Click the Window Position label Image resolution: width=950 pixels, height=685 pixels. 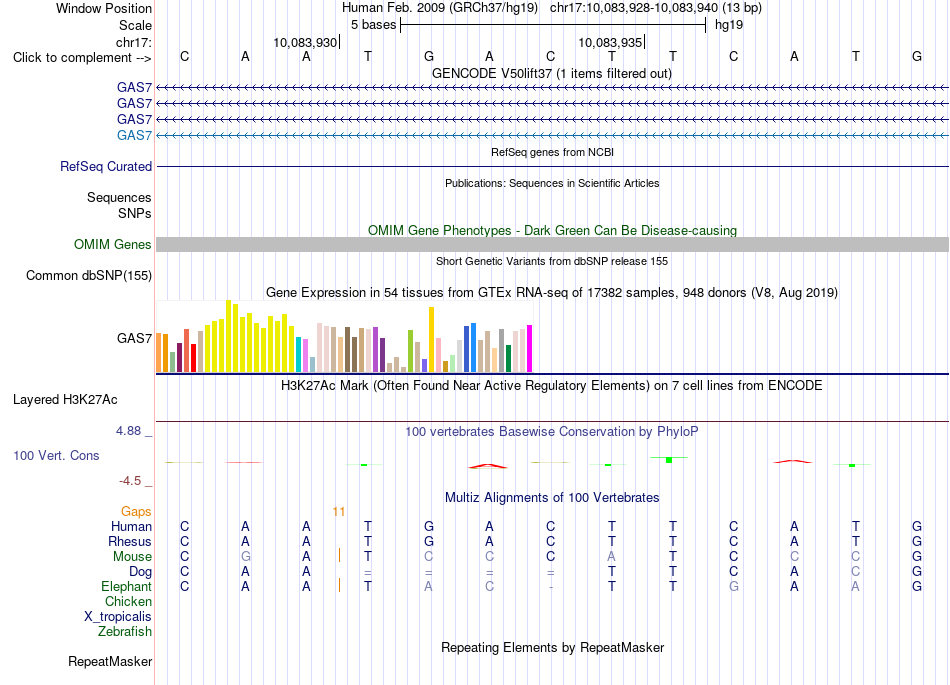pyautogui.click(x=104, y=8)
